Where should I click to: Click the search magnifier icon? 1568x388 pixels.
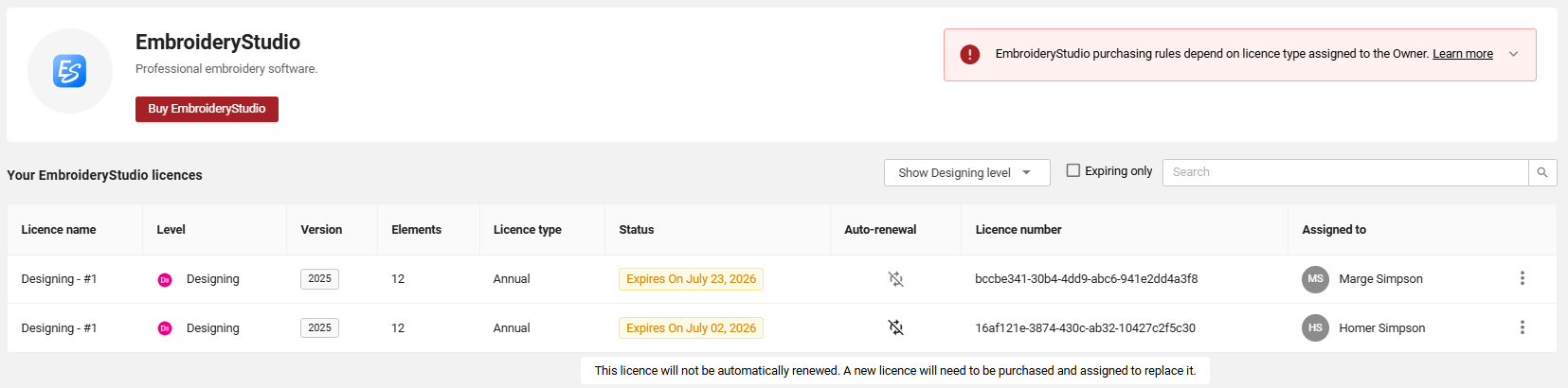pos(1541,172)
